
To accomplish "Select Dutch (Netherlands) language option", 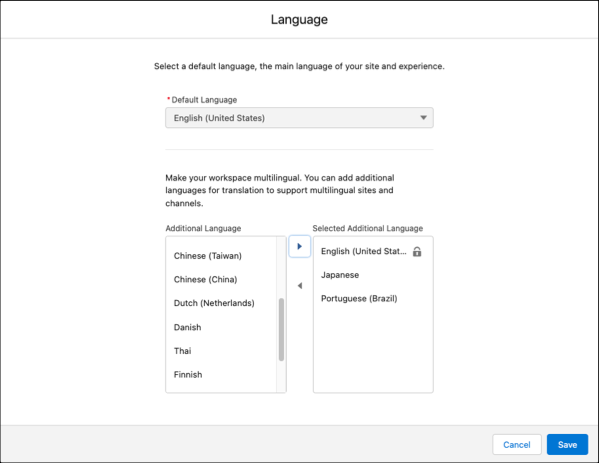I will (214, 303).
